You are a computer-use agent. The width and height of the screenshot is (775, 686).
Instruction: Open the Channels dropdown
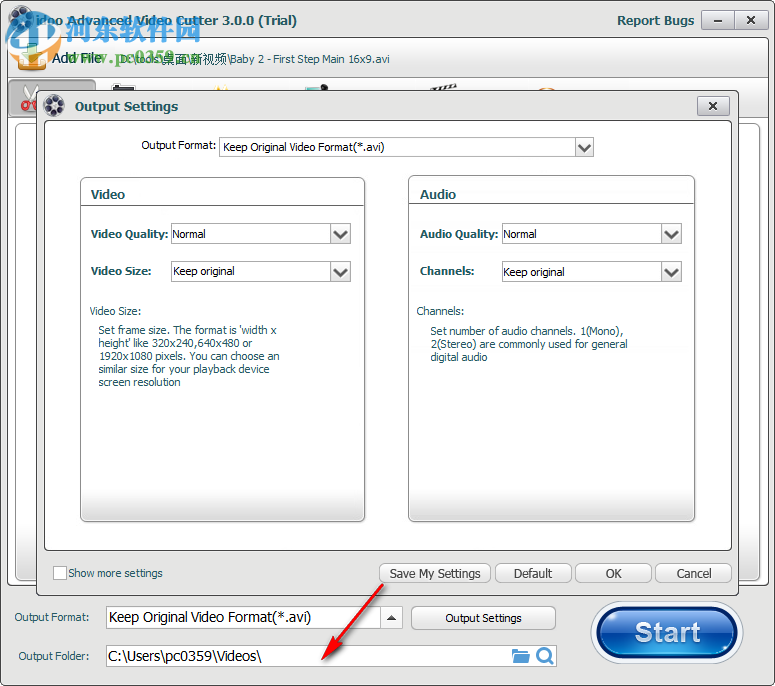(671, 272)
